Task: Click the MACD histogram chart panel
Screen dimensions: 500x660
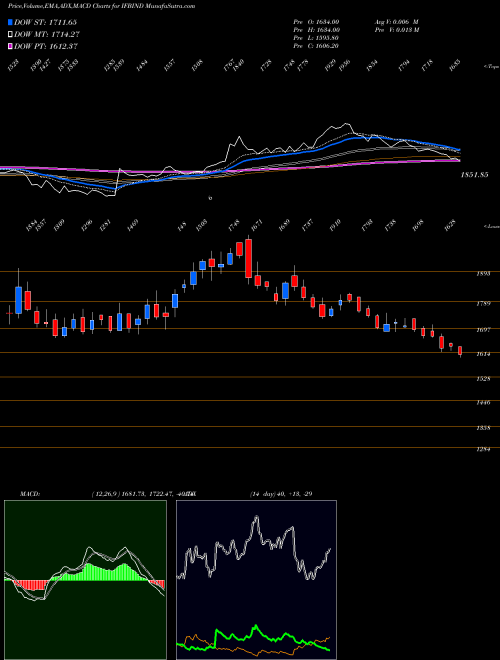Action: tap(85, 580)
